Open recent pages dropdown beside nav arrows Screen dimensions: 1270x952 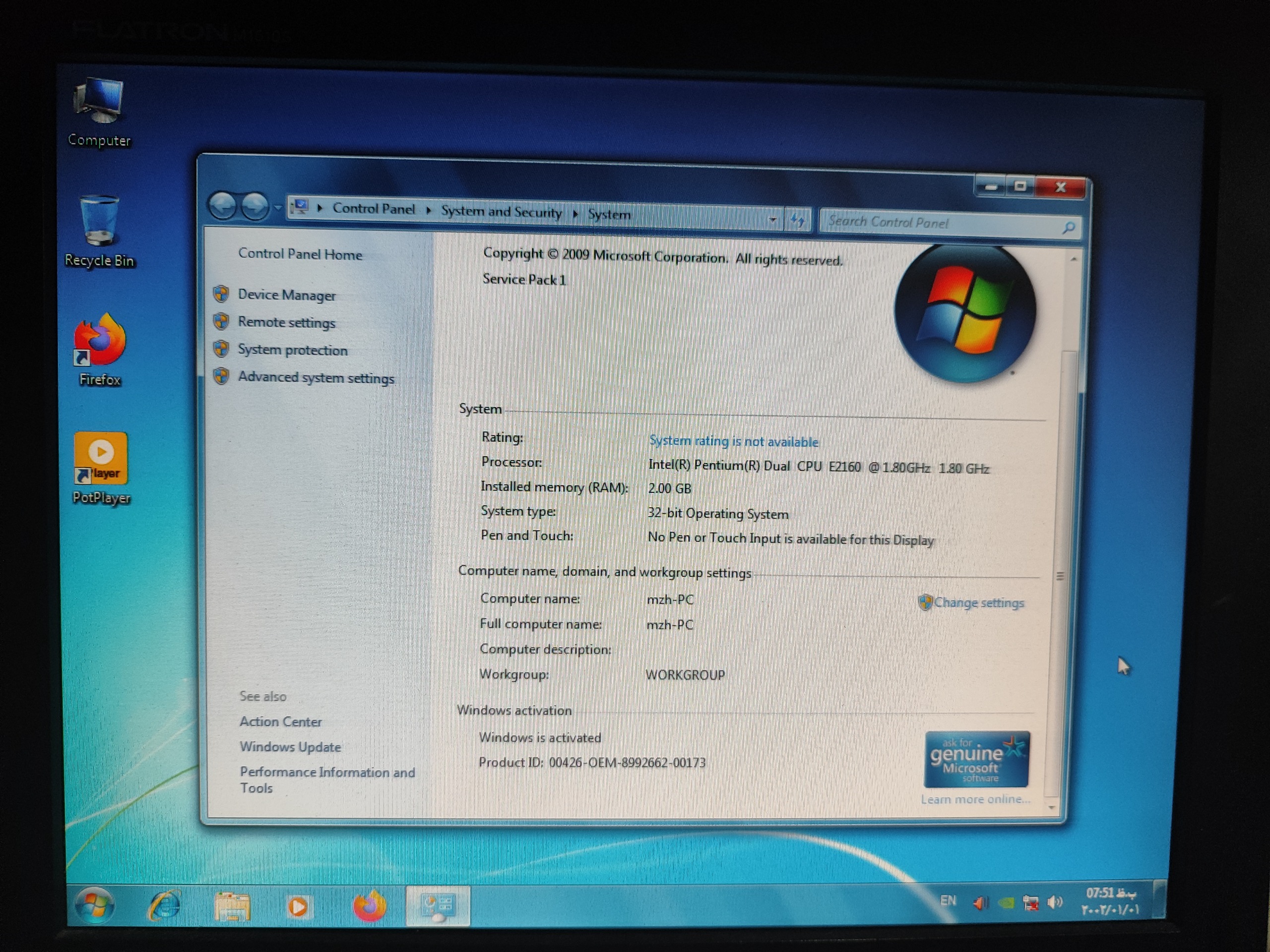tap(277, 207)
